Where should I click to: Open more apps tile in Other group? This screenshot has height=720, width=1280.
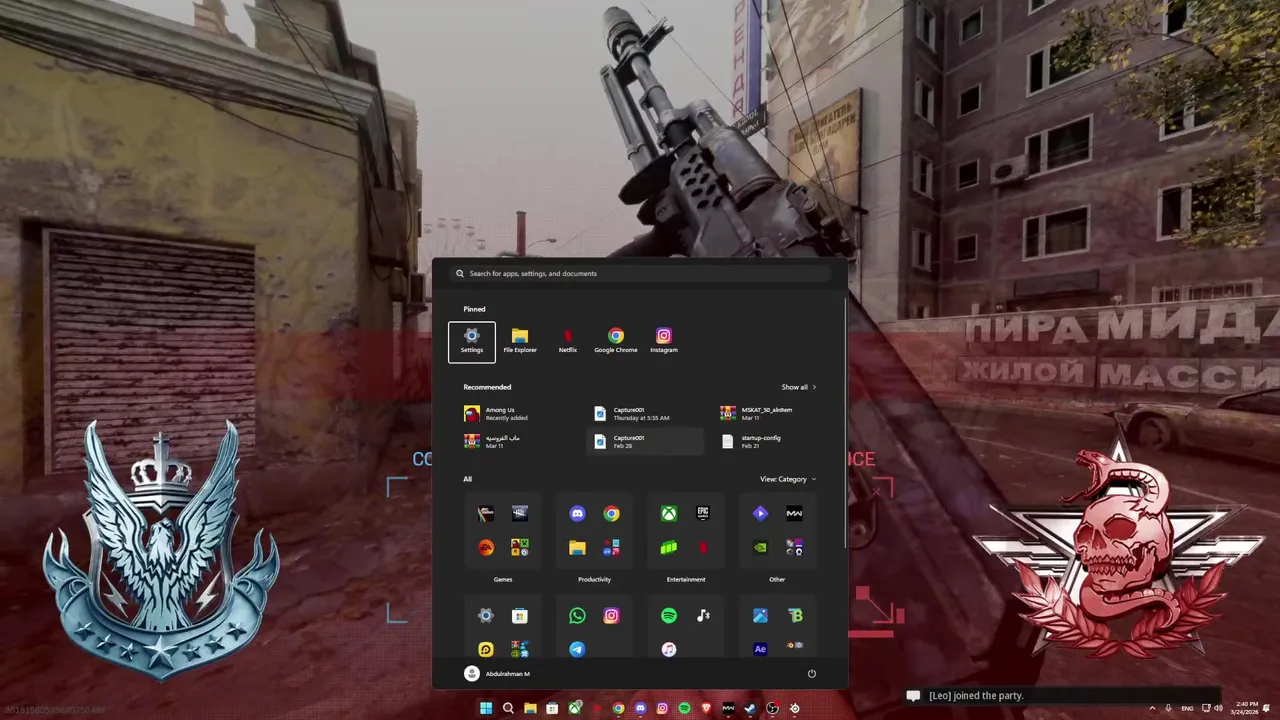coord(794,547)
